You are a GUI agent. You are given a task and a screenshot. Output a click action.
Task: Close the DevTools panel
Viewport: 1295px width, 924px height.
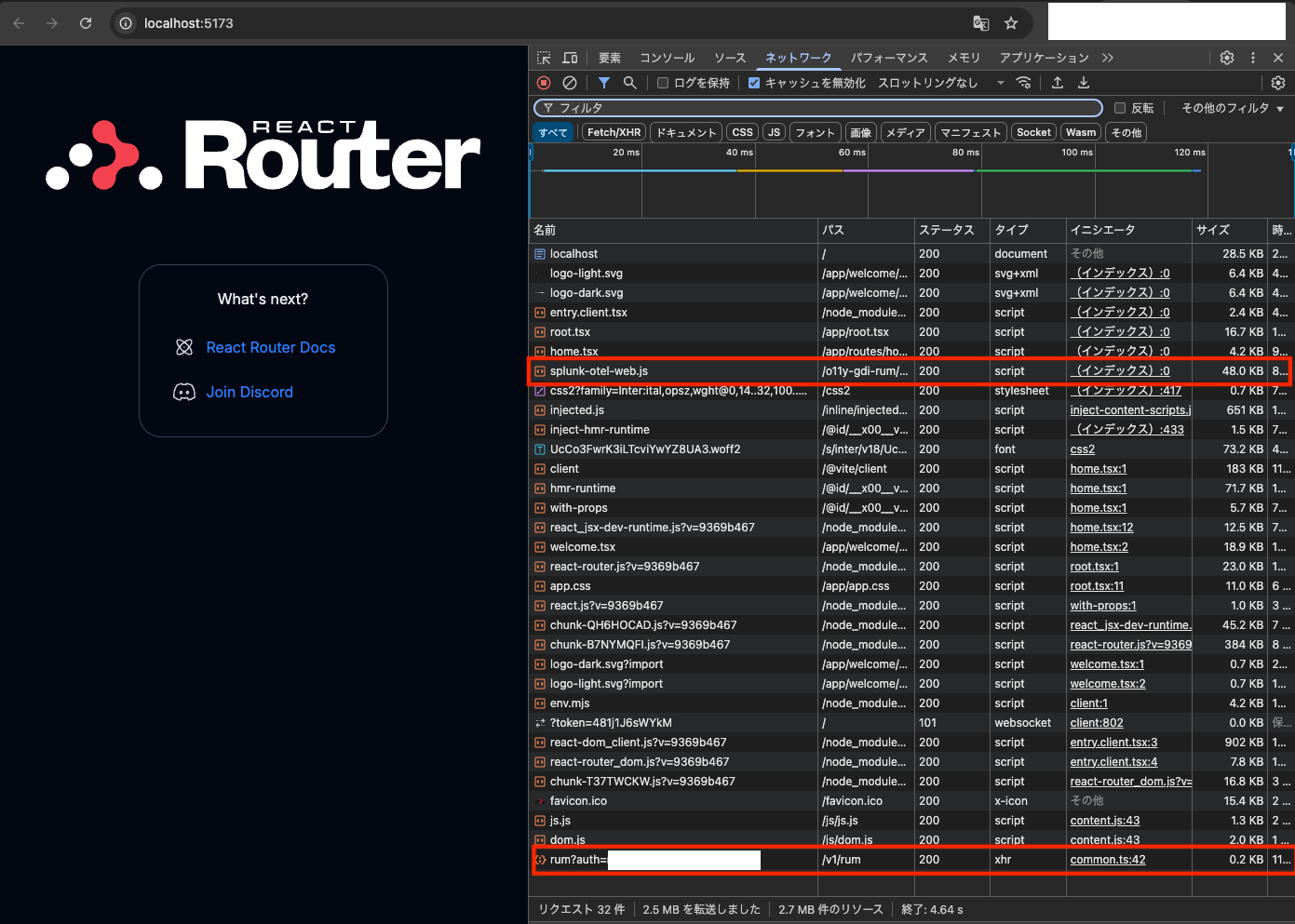click(1278, 58)
